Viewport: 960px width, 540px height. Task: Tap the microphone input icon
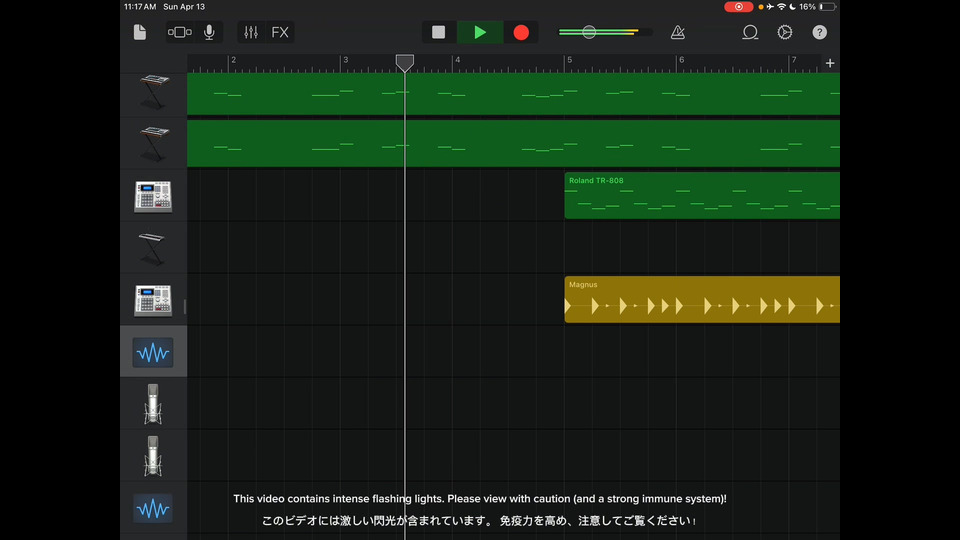tap(209, 32)
